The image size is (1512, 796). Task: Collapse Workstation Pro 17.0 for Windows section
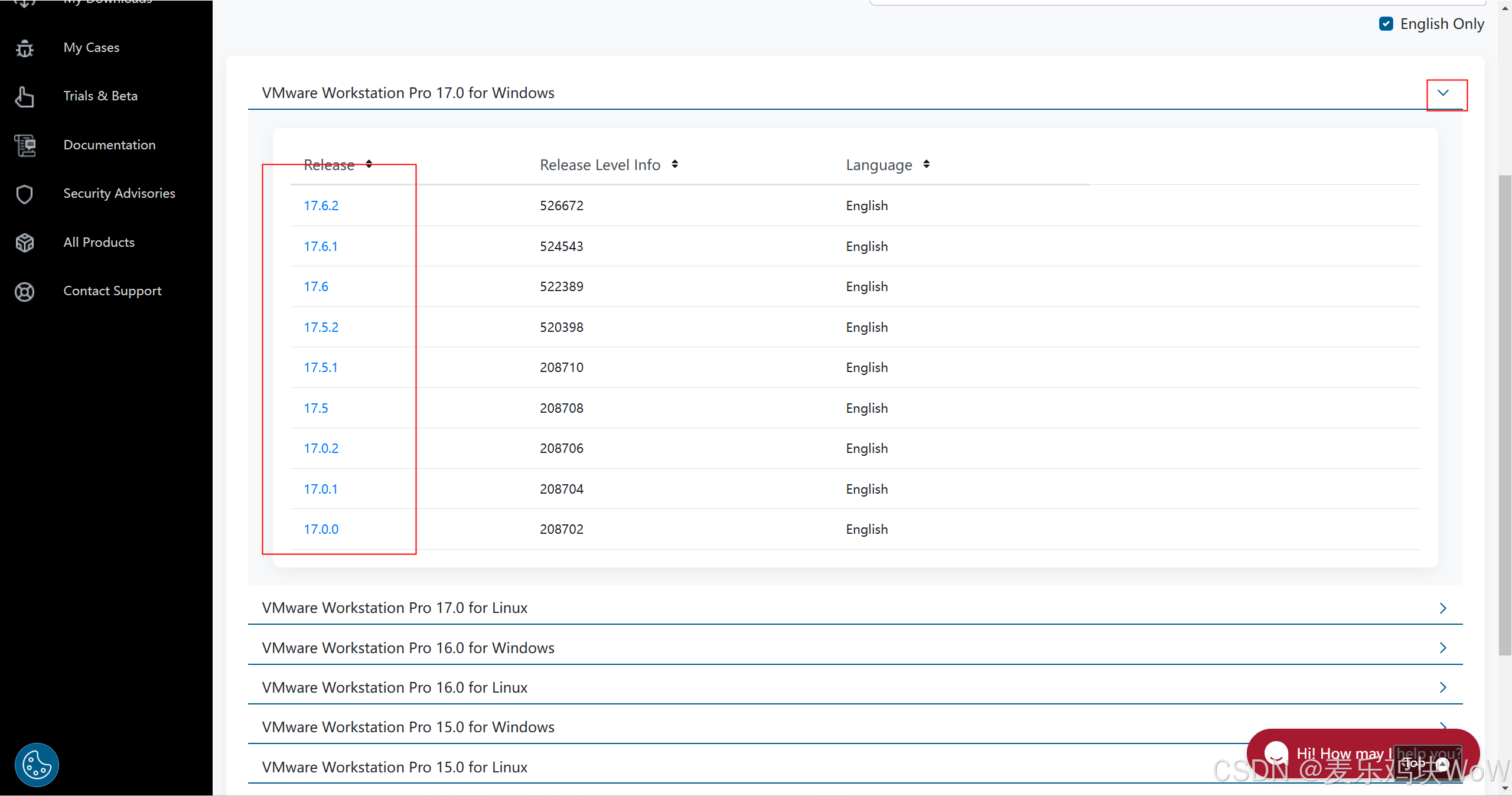[1443, 93]
